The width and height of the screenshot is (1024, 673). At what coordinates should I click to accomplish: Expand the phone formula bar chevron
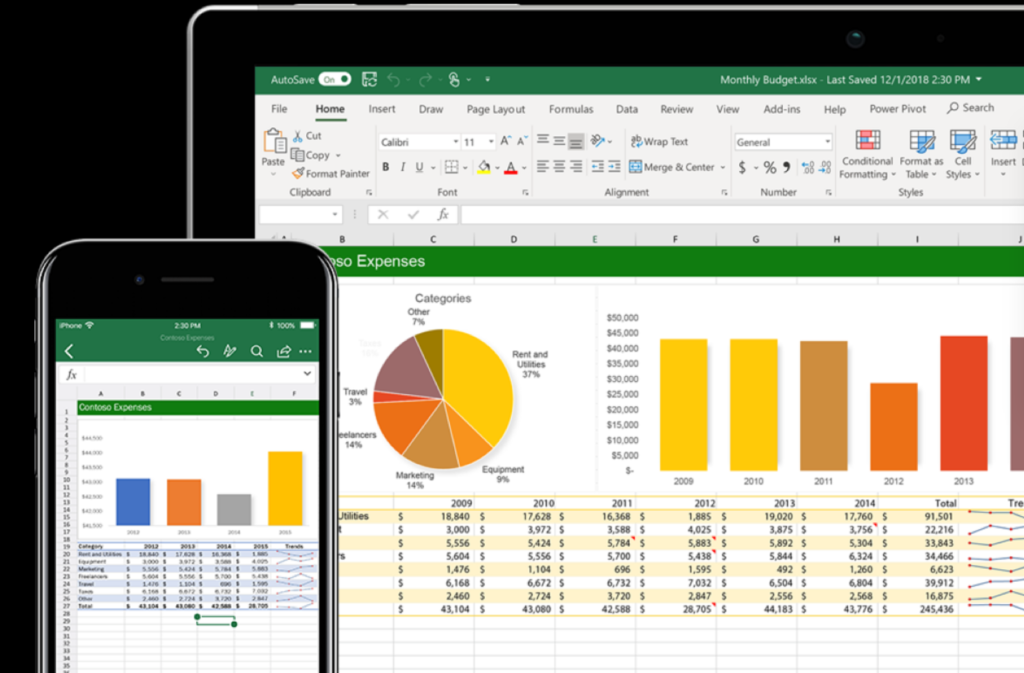[307, 374]
